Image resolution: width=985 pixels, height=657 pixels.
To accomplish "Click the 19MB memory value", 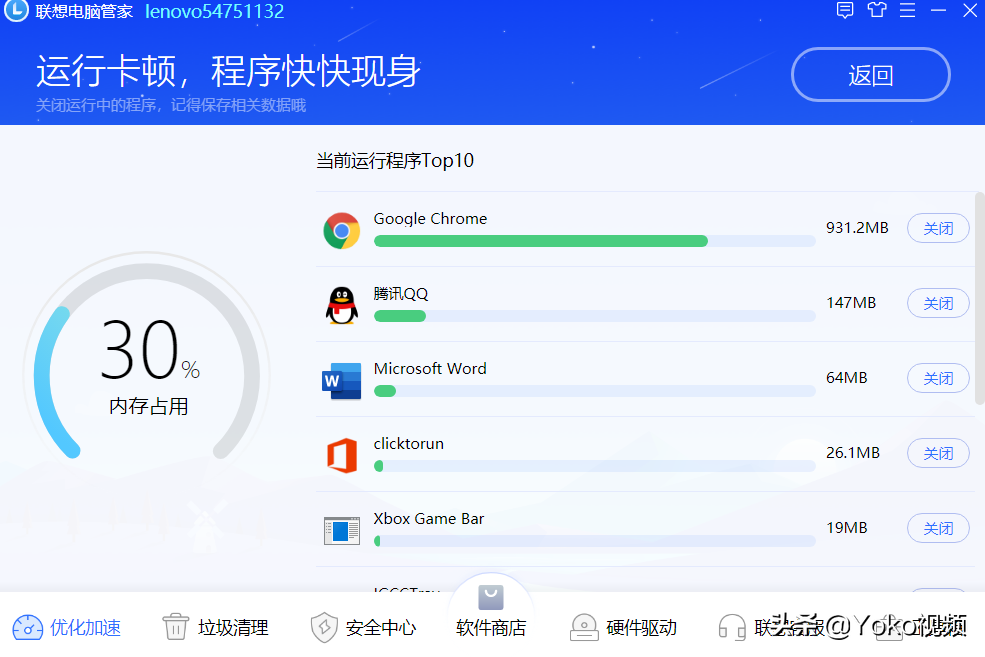I will coord(847,528).
